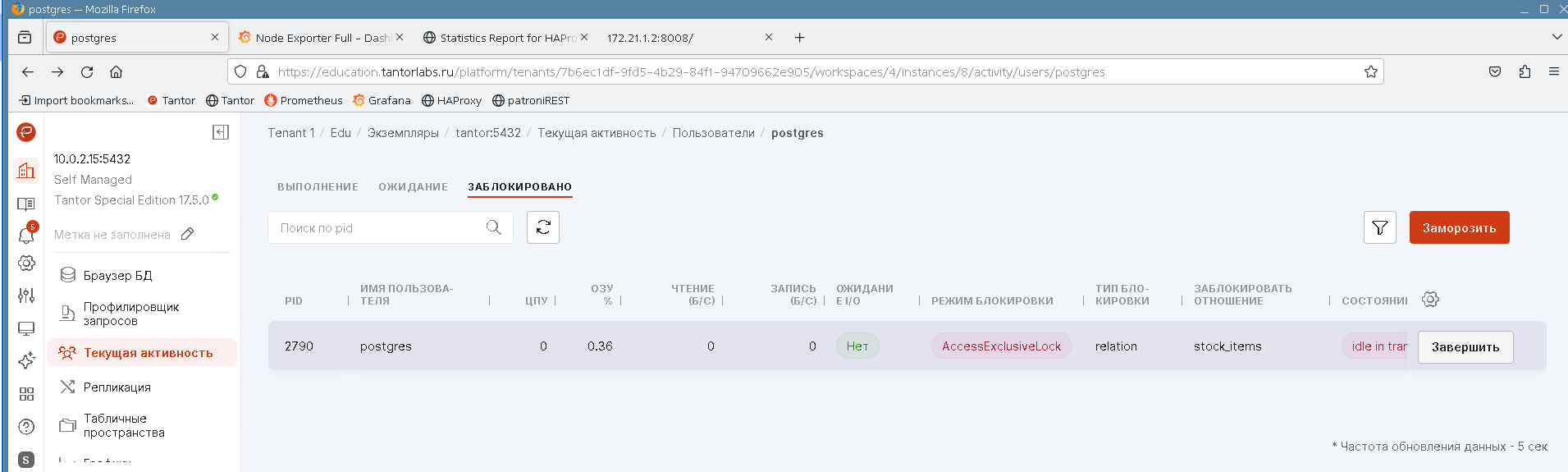1568x472 pixels.
Task: Open the filter funnel icon
Action: [1379, 227]
